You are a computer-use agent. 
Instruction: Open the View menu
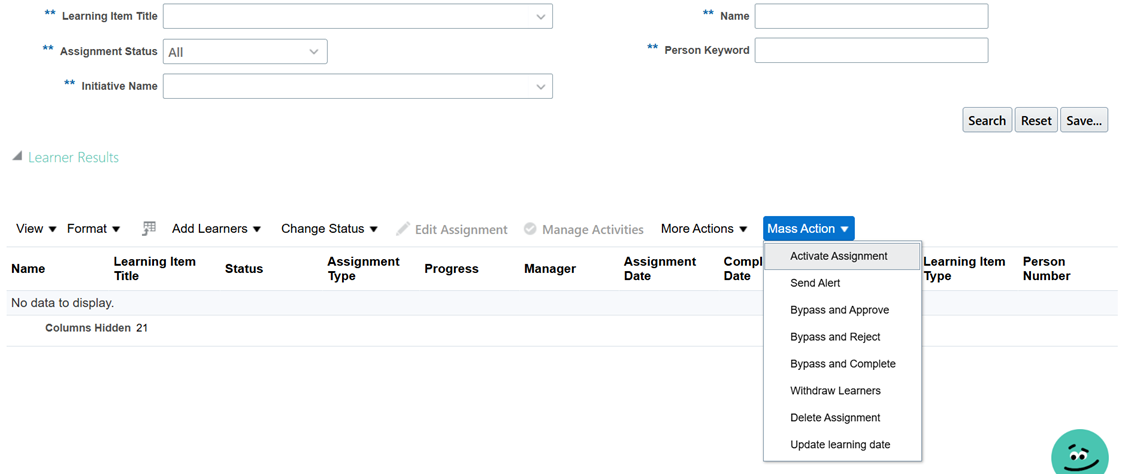point(36,229)
